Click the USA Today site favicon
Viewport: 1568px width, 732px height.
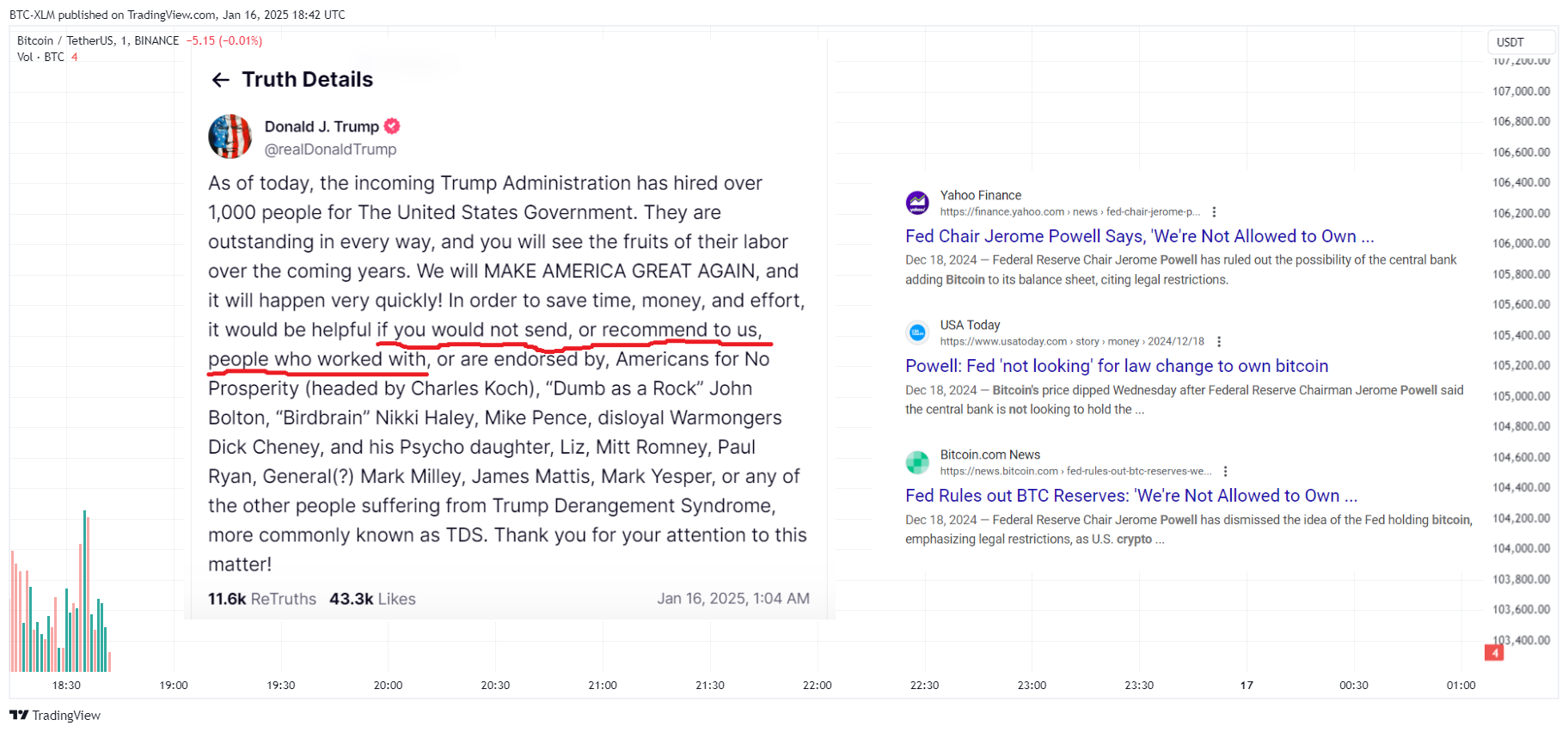coord(917,332)
